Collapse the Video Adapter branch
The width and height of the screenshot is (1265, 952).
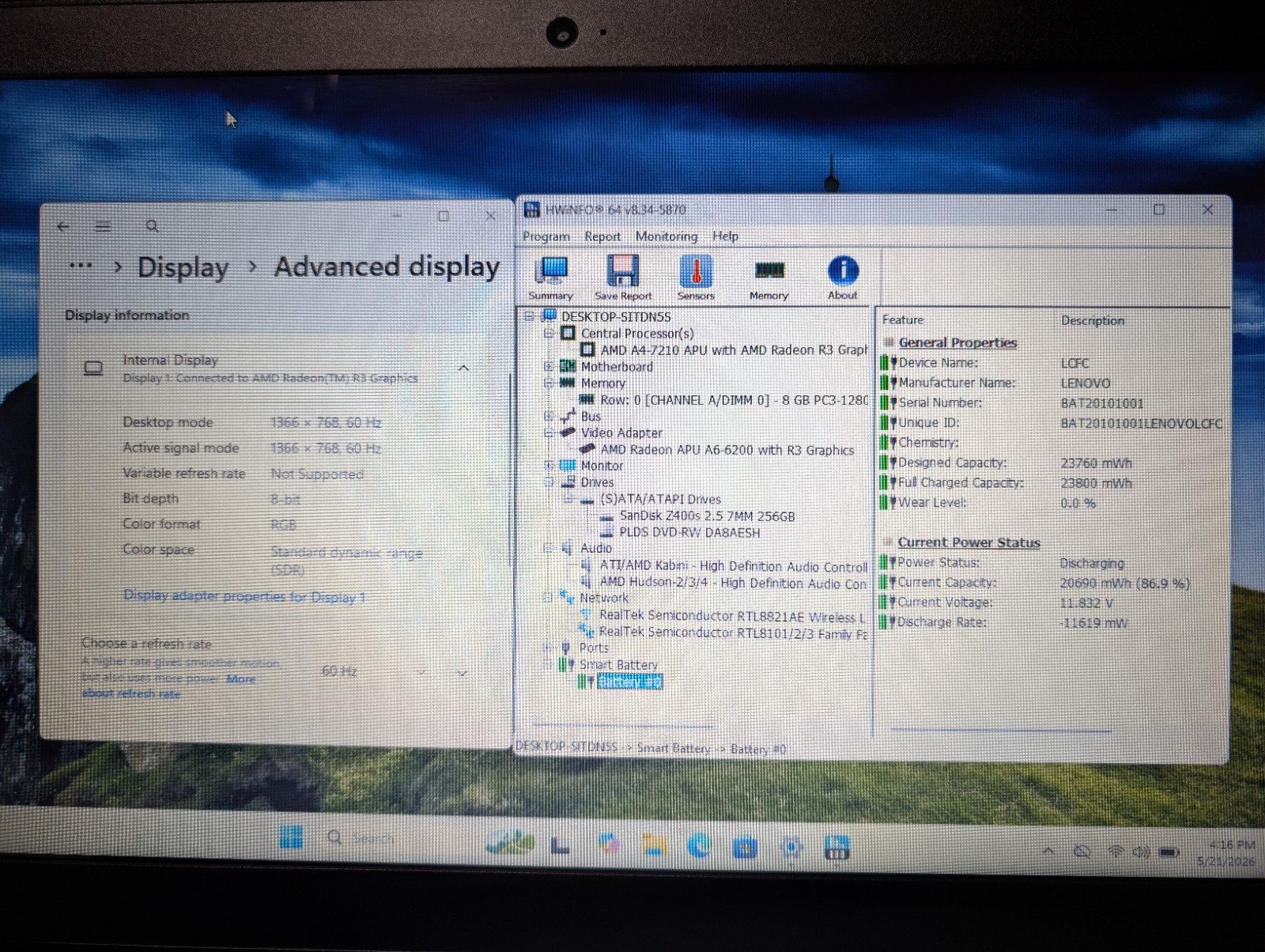click(x=549, y=433)
